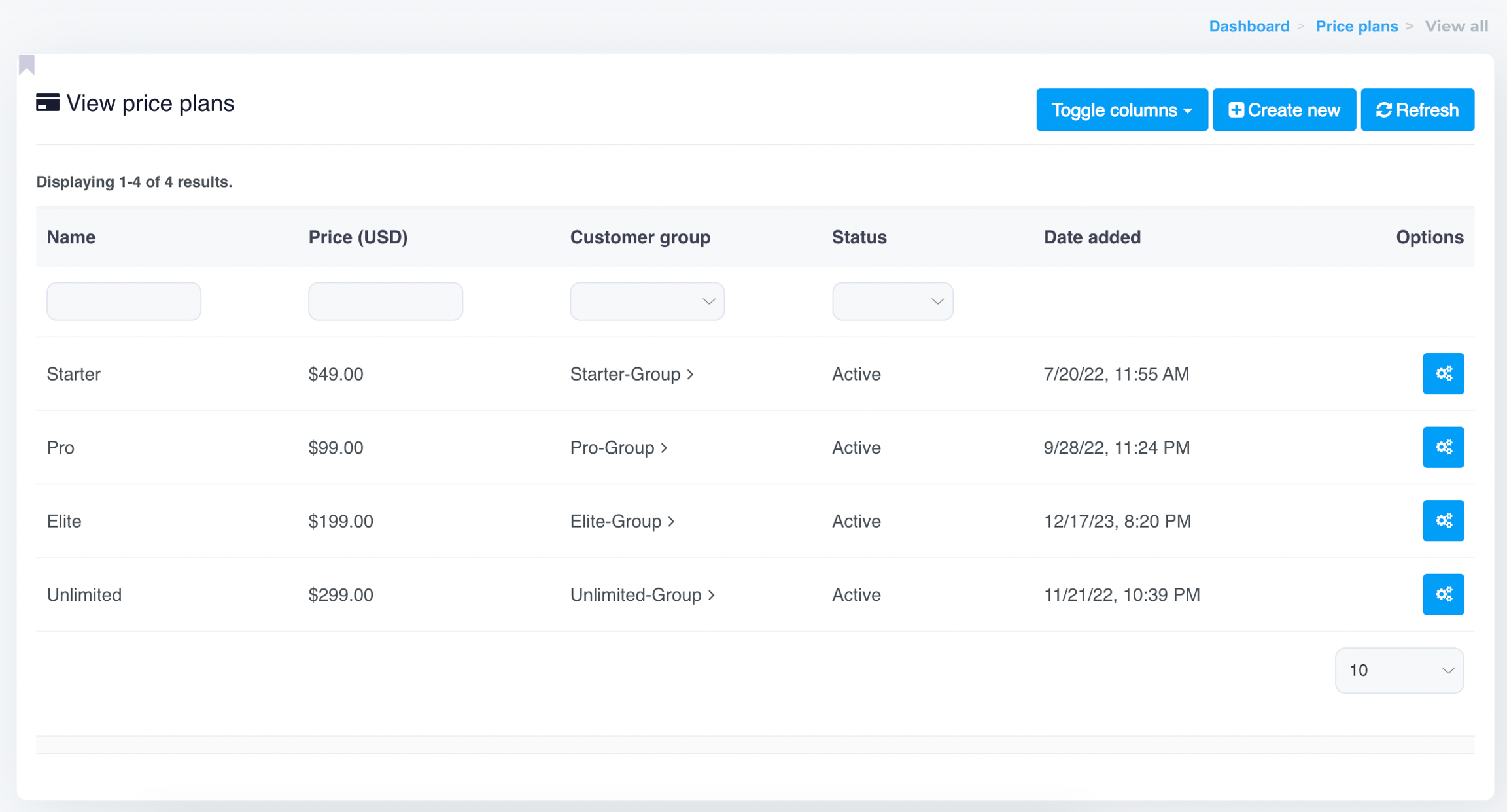The width and height of the screenshot is (1507, 812).
Task: Open the Customer group filter dropdown
Action: coord(646,301)
